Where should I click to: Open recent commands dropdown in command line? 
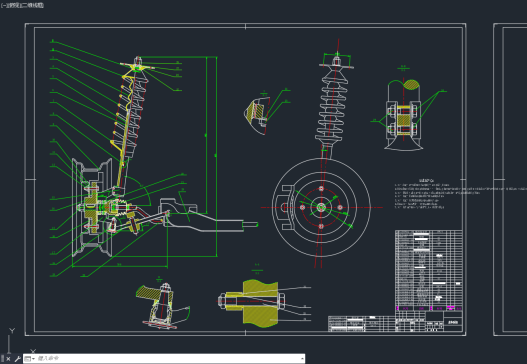(x=30, y=359)
